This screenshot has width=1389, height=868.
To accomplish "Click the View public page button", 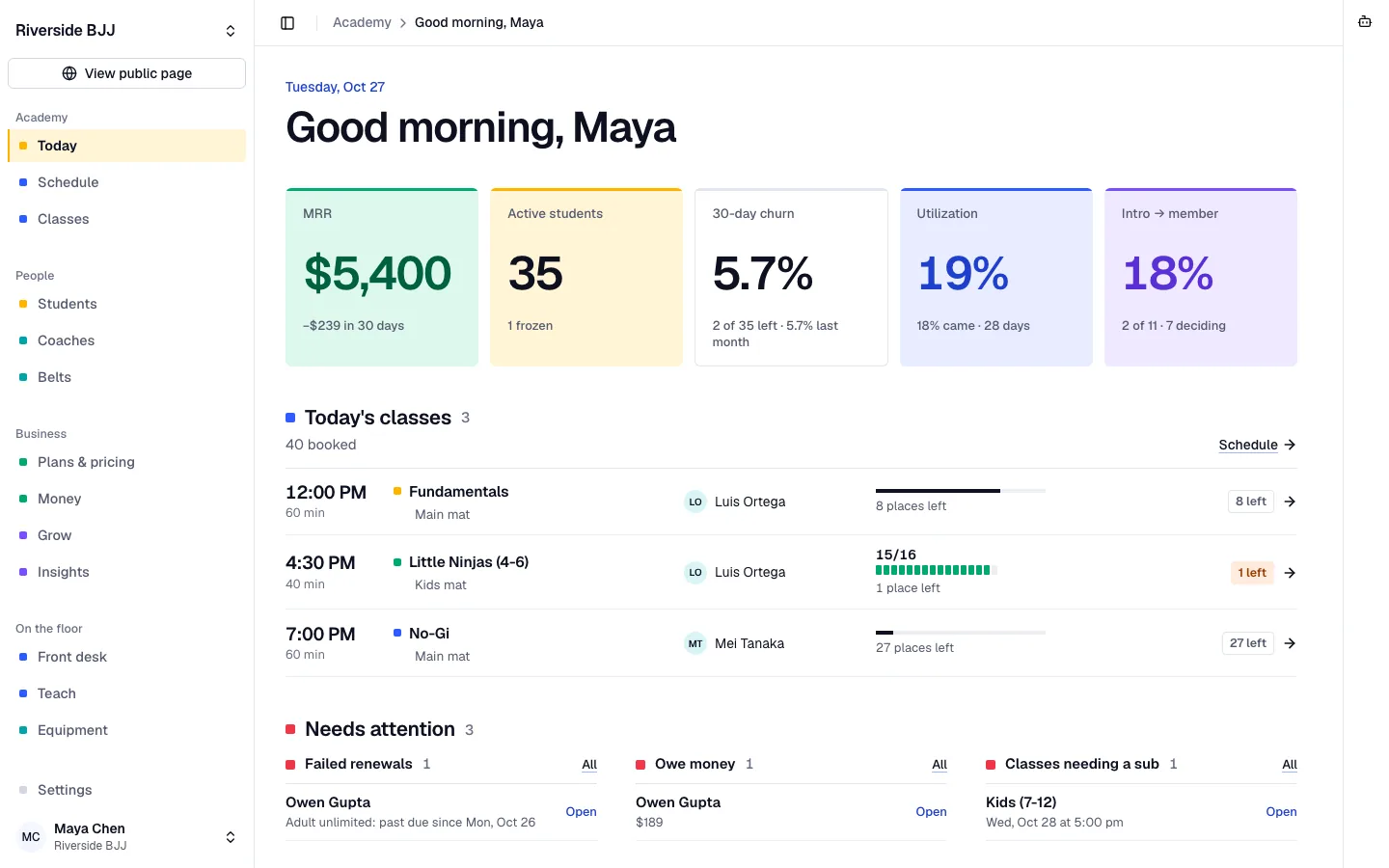I will [x=126, y=73].
